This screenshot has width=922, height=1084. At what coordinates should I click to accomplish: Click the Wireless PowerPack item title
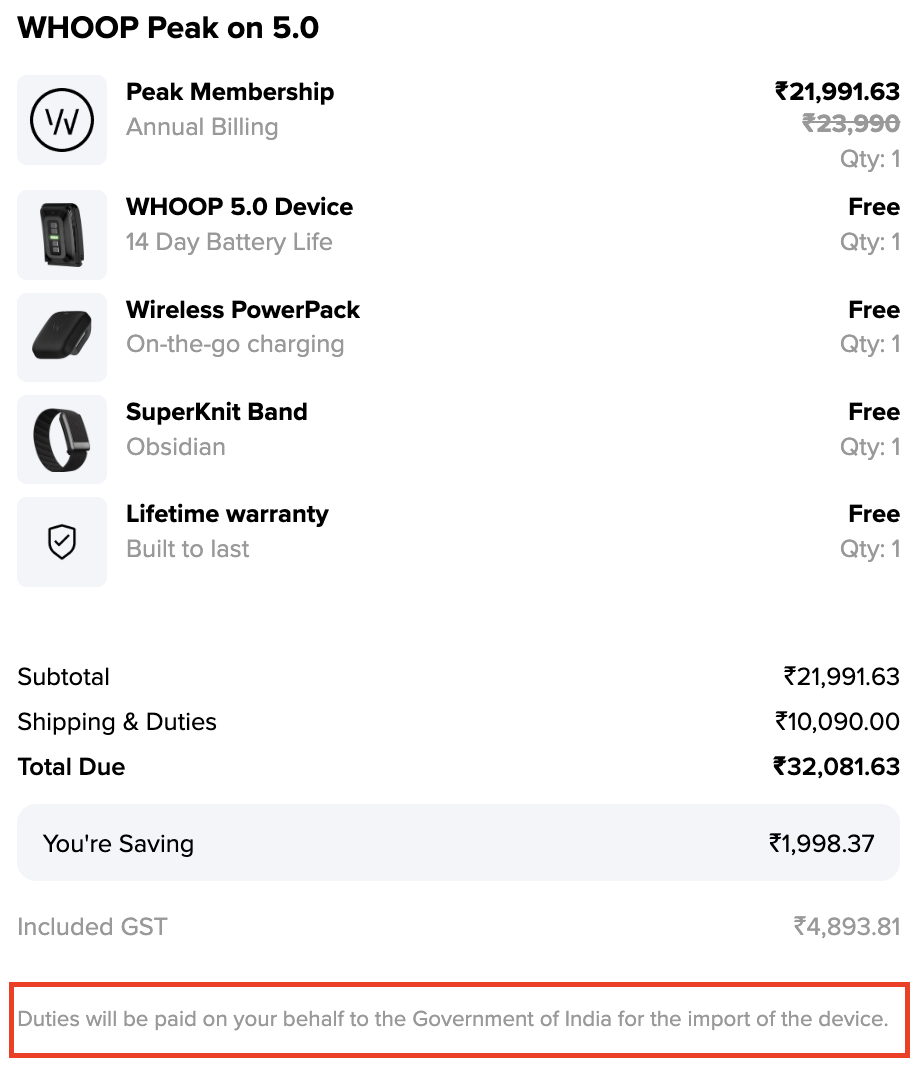point(243,310)
